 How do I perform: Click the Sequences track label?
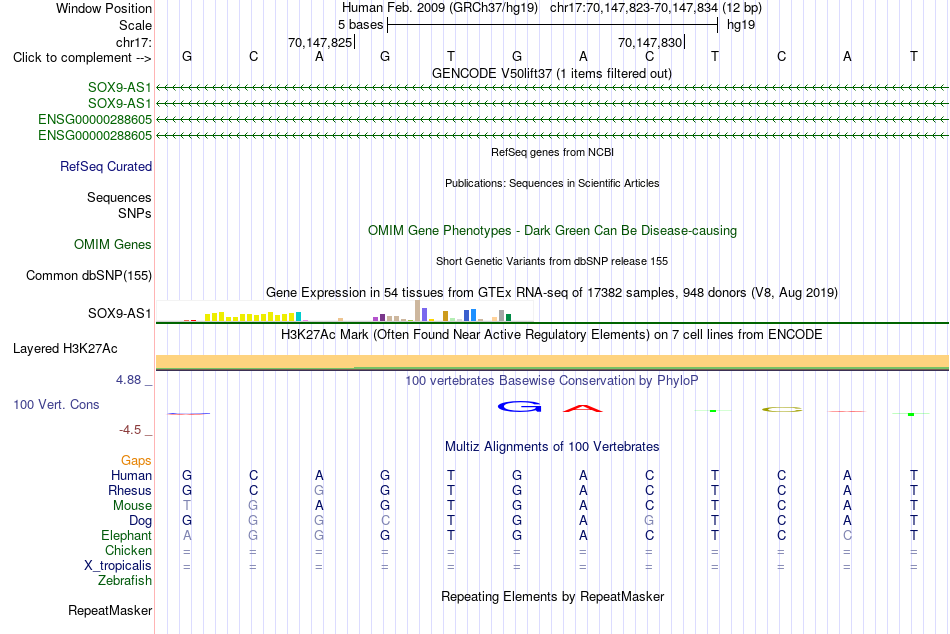[x=119, y=197]
